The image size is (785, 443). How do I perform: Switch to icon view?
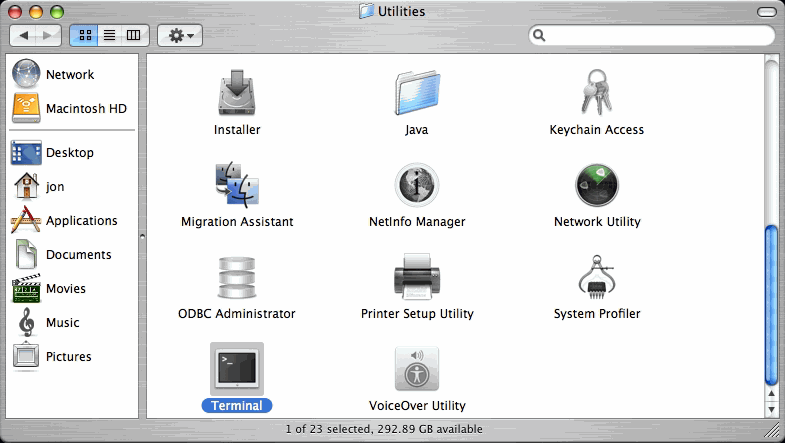tap(84, 35)
